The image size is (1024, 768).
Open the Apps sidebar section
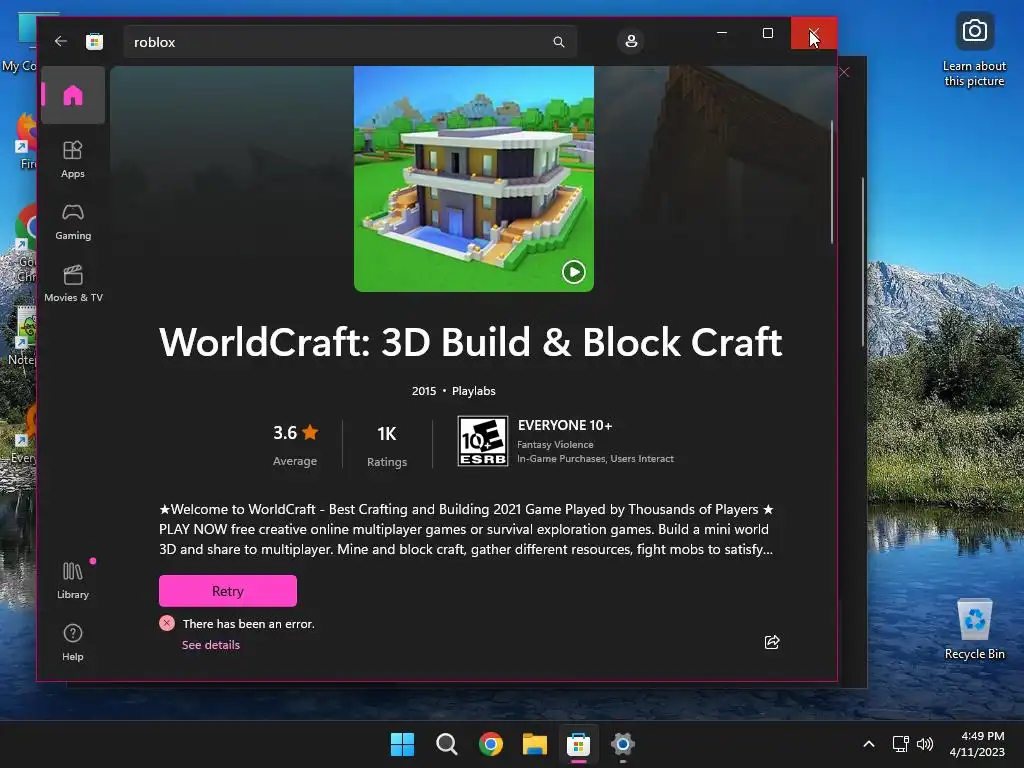(x=73, y=159)
